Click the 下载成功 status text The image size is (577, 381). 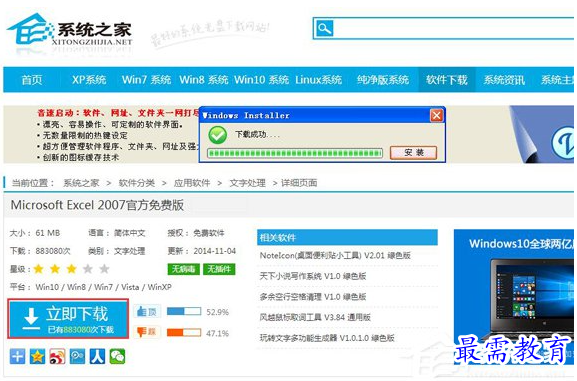(x=257, y=135)
